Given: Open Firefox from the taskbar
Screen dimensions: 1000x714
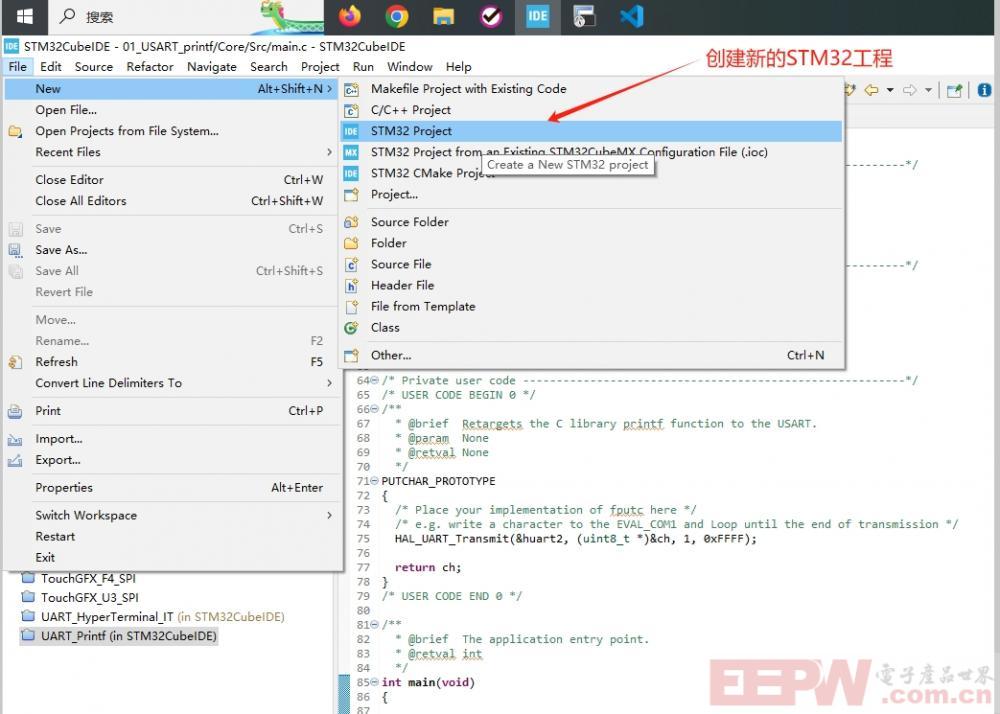Looking at the screenshot, I should tap(349, 16).
